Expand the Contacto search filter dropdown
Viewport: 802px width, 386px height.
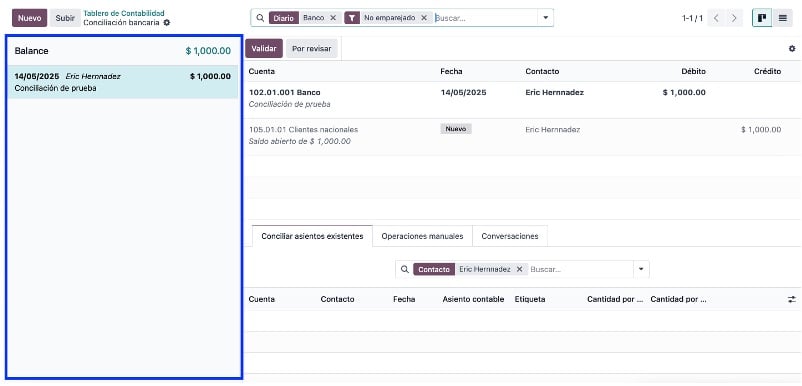[x=641, y=269]
